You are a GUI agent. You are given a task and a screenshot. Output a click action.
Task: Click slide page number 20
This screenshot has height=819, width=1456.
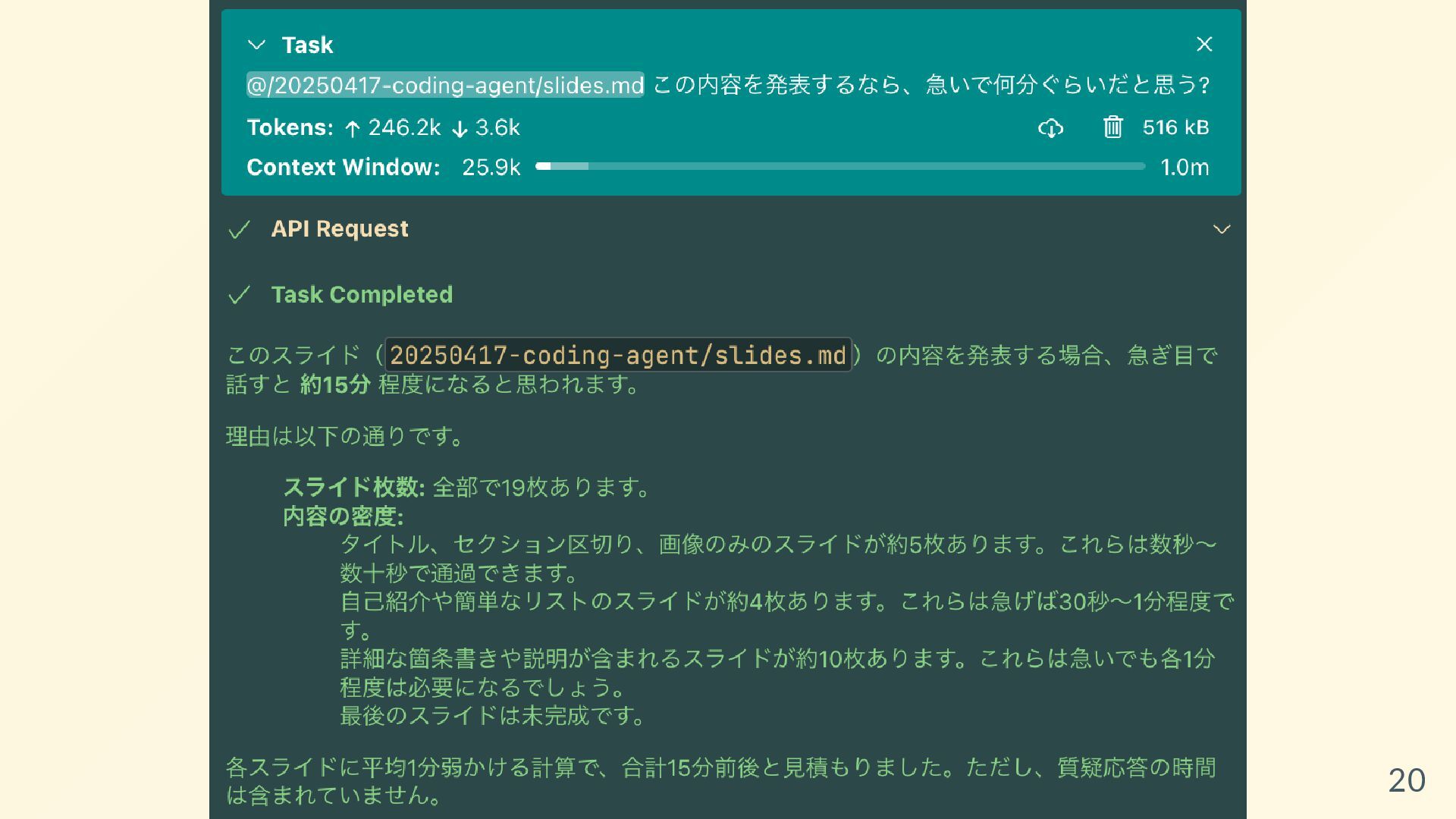[x=1406, y=780]
